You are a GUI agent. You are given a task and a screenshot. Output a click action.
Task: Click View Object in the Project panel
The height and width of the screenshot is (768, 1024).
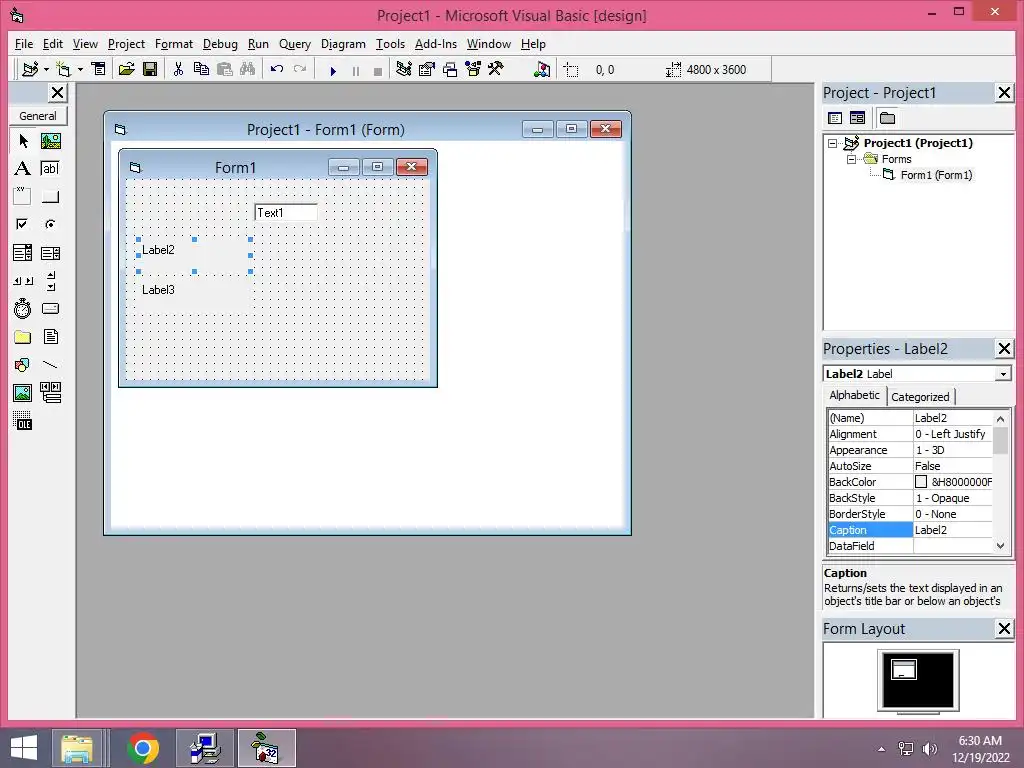857,118
